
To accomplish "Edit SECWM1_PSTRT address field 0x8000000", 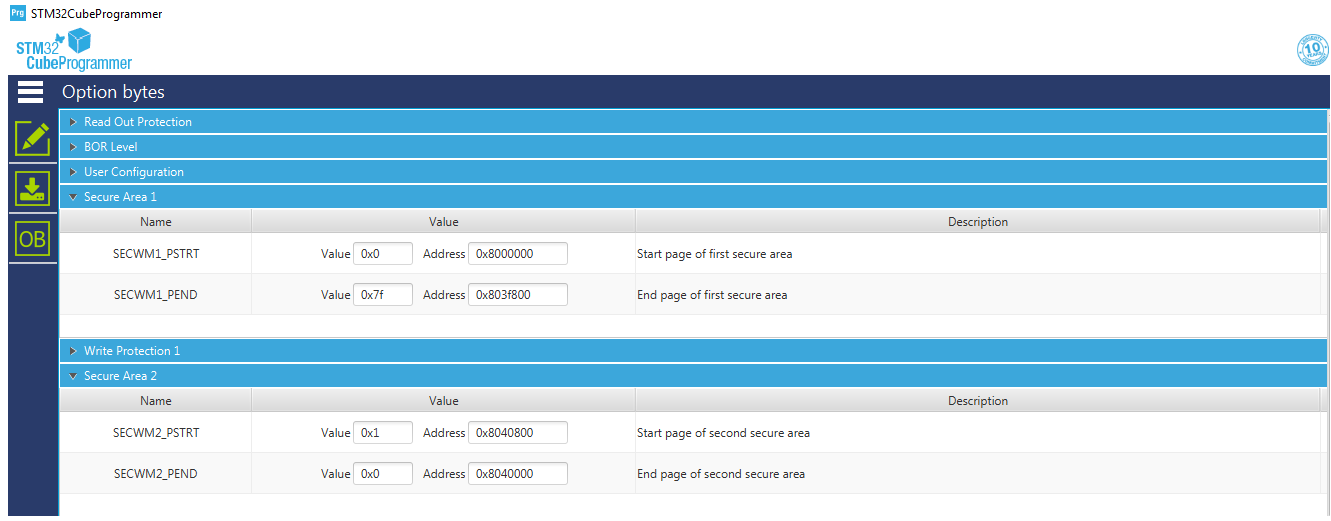I will pos(518,254).
